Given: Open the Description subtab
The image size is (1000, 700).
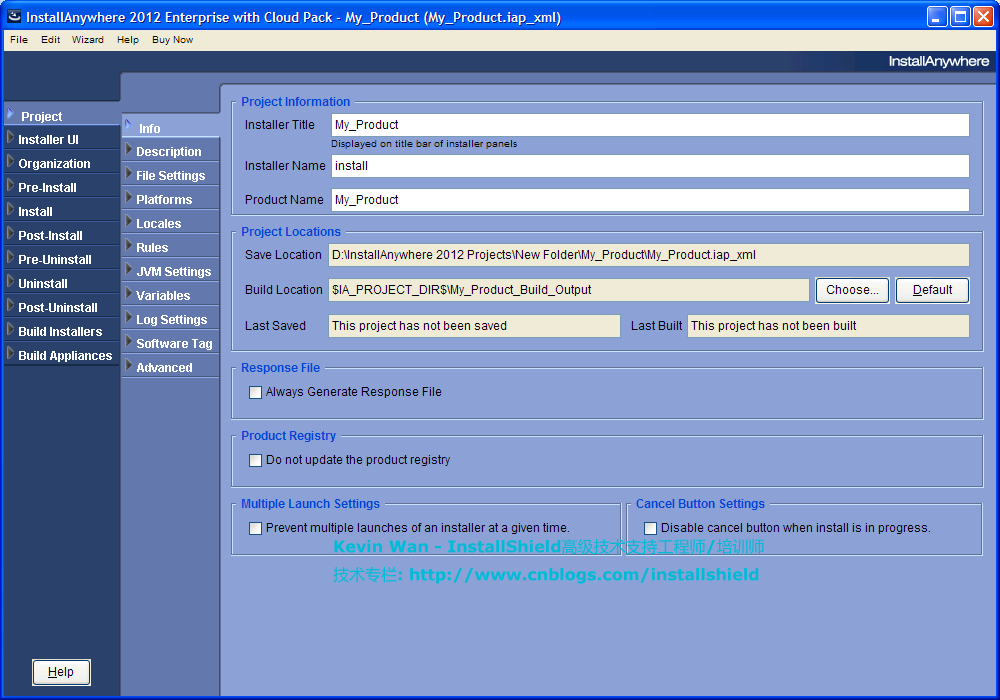Looking at the screenshot, I should point(171,152).
